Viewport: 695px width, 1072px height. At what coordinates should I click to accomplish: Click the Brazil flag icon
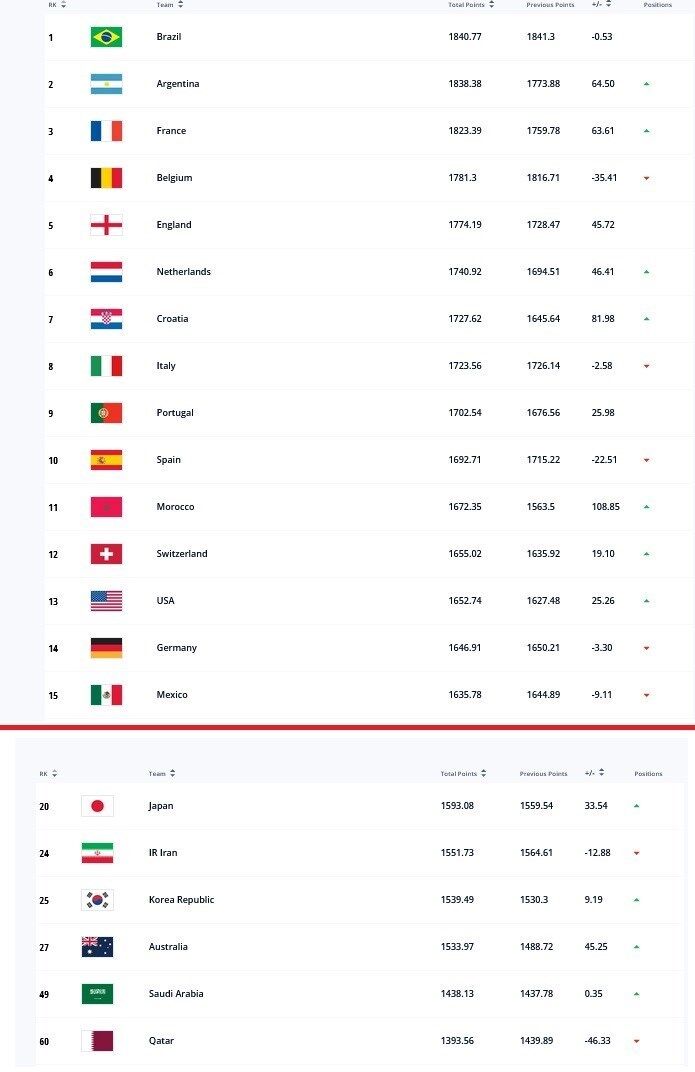coord(106,37)
